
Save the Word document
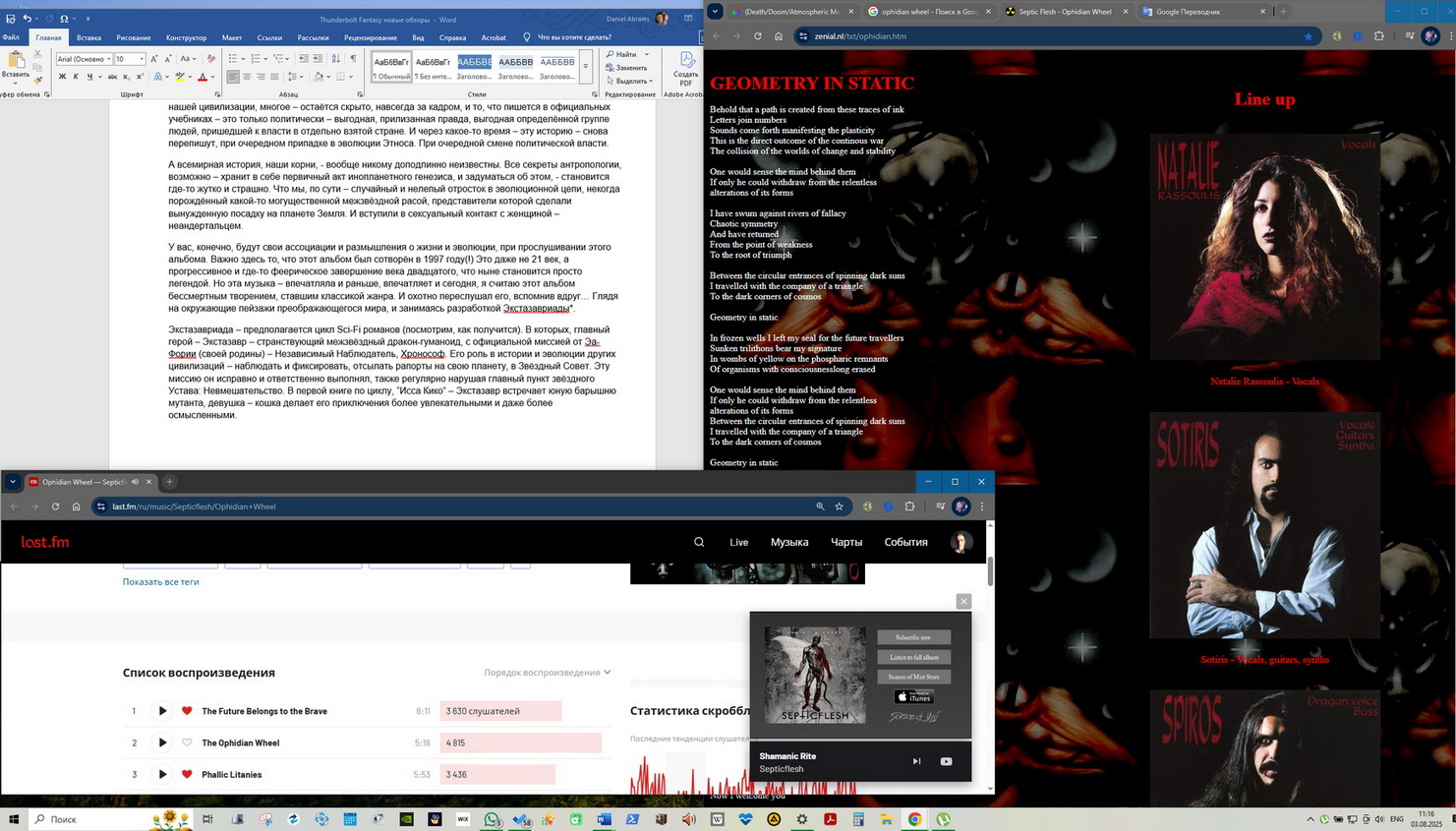point(11,19)
